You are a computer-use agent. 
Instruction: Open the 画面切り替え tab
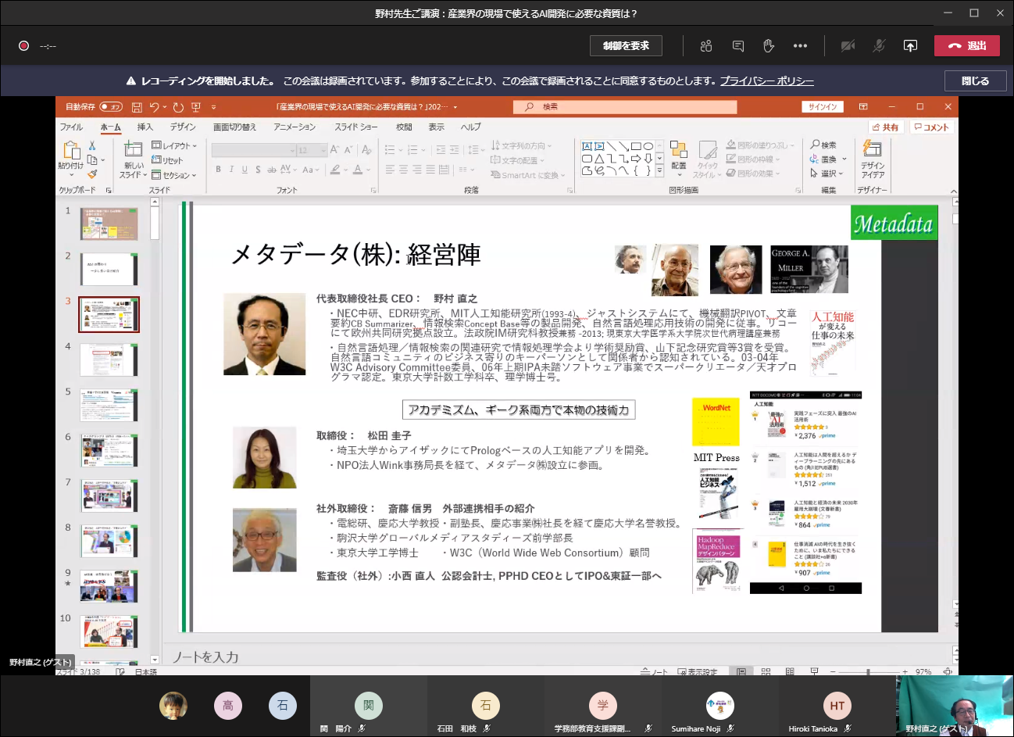pos(235,127)
